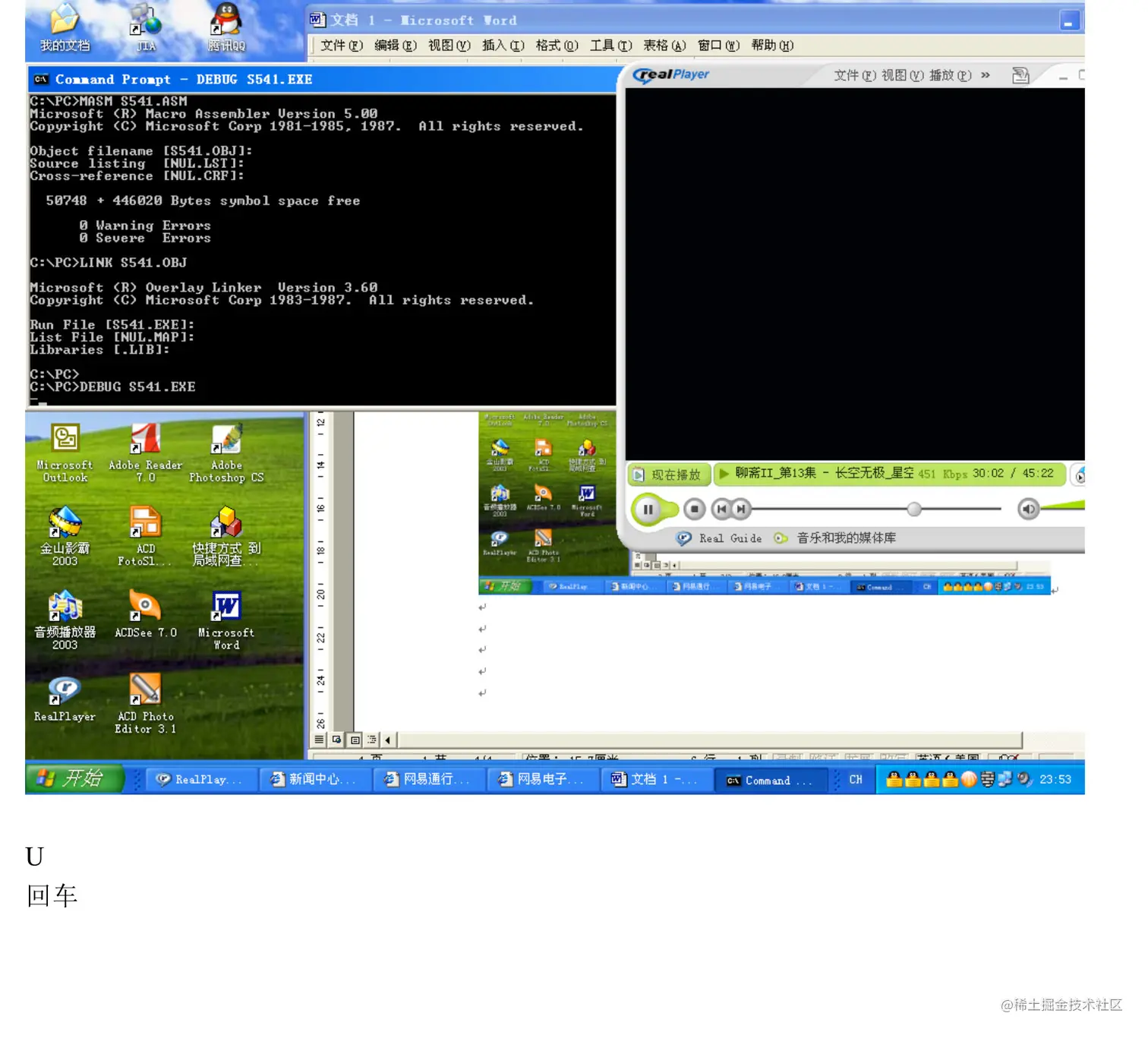The image size is (1148, 1038).
Task: Pause playback in RealPlayer
Action: tap(648, 510)
